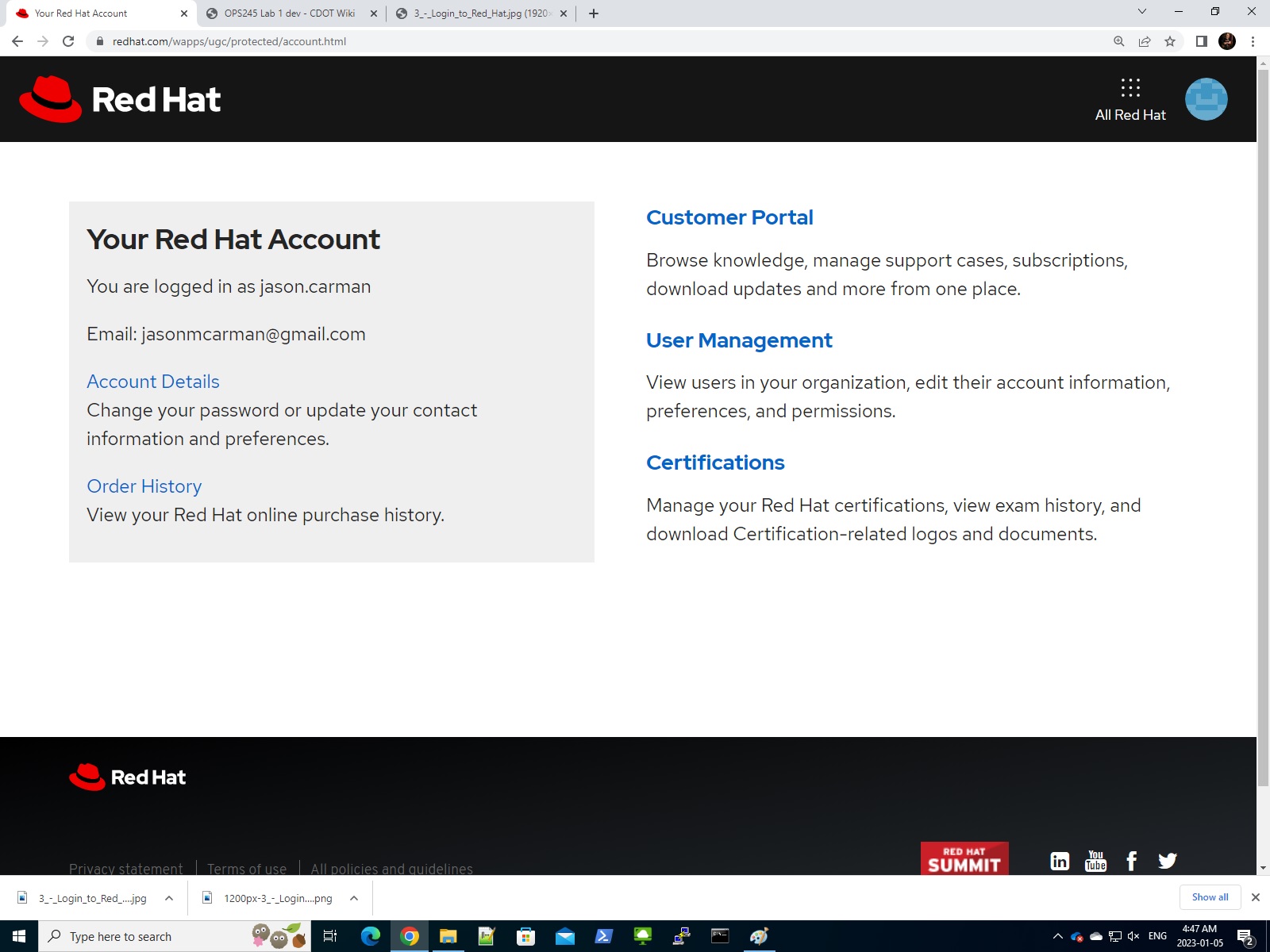Screen dimensions: 1270x952
Task: Close the downloads bar
Action: (1256, 897)
